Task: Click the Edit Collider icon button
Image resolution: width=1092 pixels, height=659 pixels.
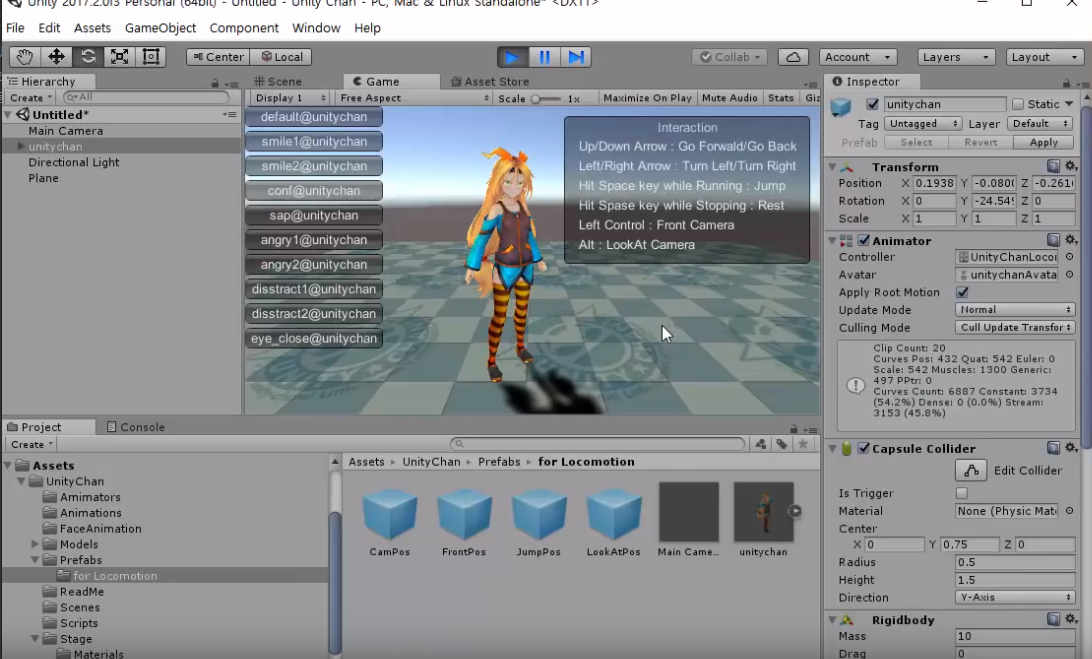Action: tap(971, 470)
